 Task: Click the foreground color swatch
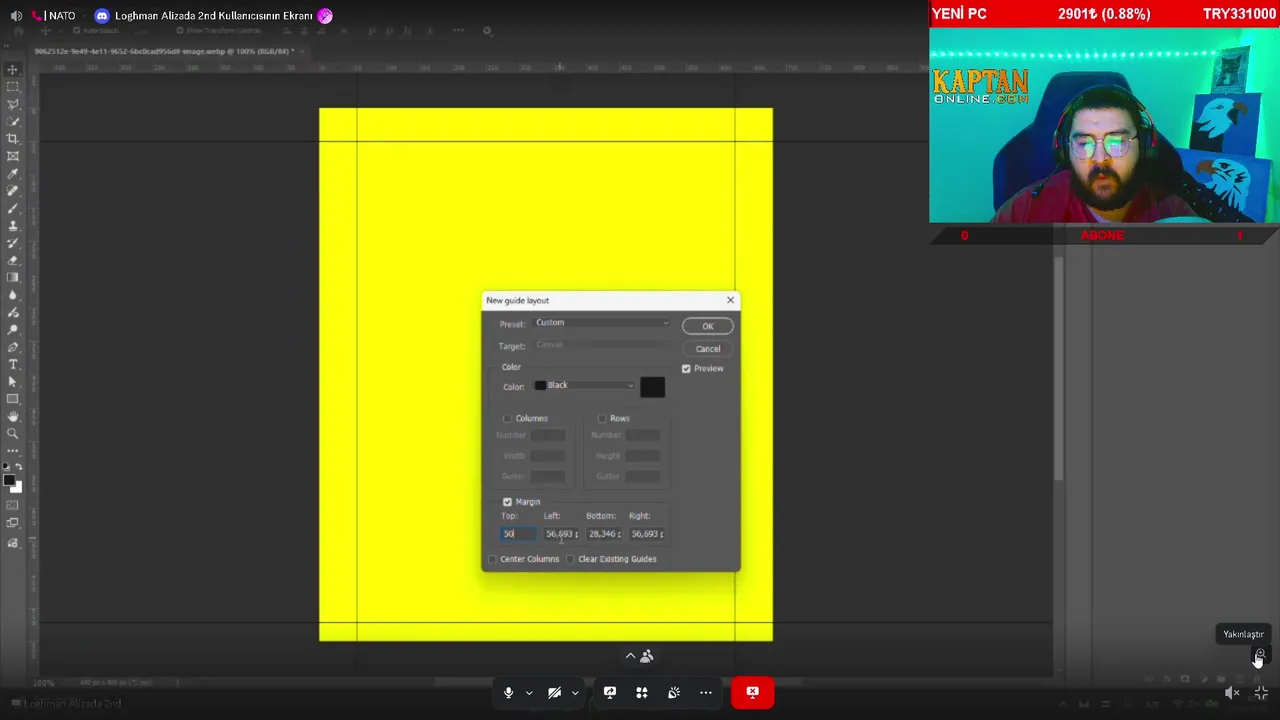9,481
